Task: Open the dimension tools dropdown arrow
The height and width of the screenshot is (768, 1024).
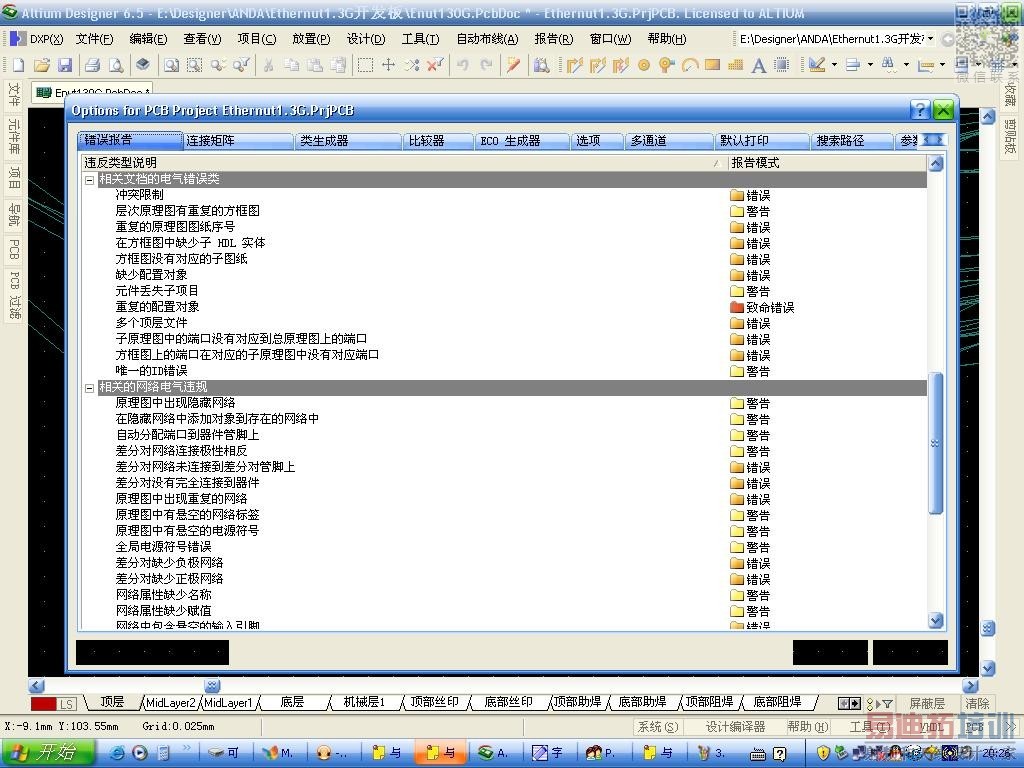Action: (x=942, y=65)
